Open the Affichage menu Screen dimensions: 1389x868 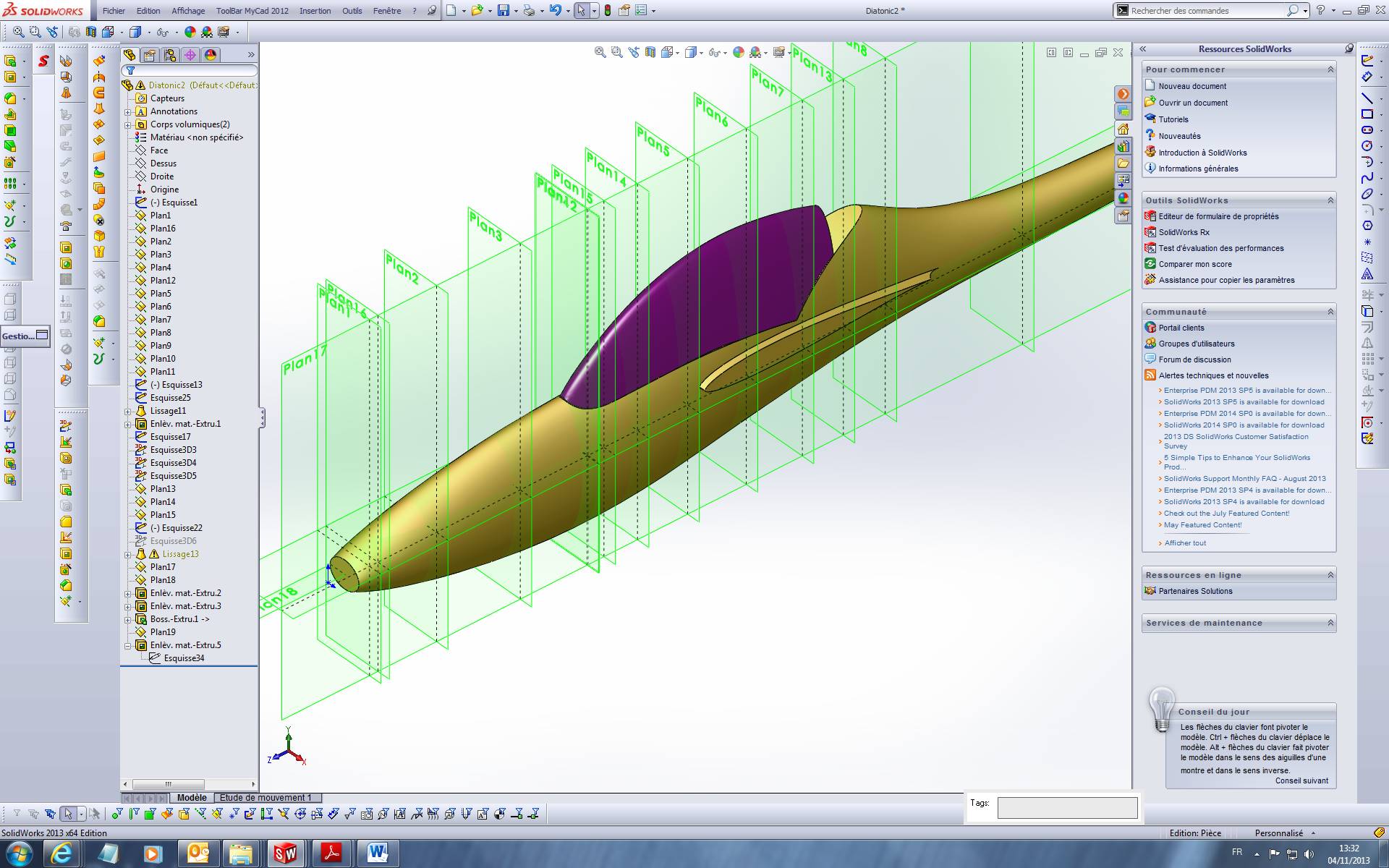click(x=188, y=11)
